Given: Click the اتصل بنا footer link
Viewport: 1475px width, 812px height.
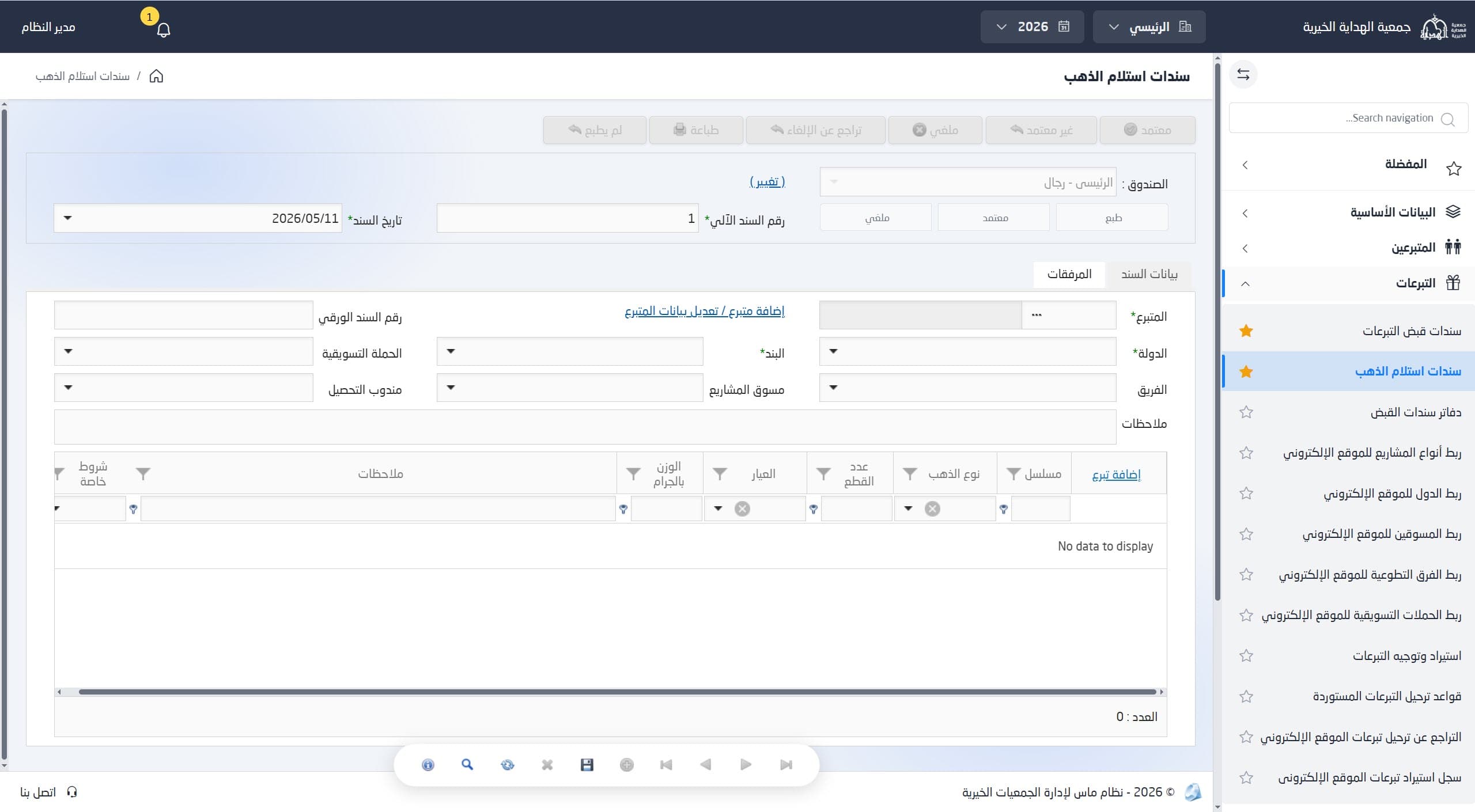Looking at the screenshot, I should pyautogui.click(x=49, y=792).
